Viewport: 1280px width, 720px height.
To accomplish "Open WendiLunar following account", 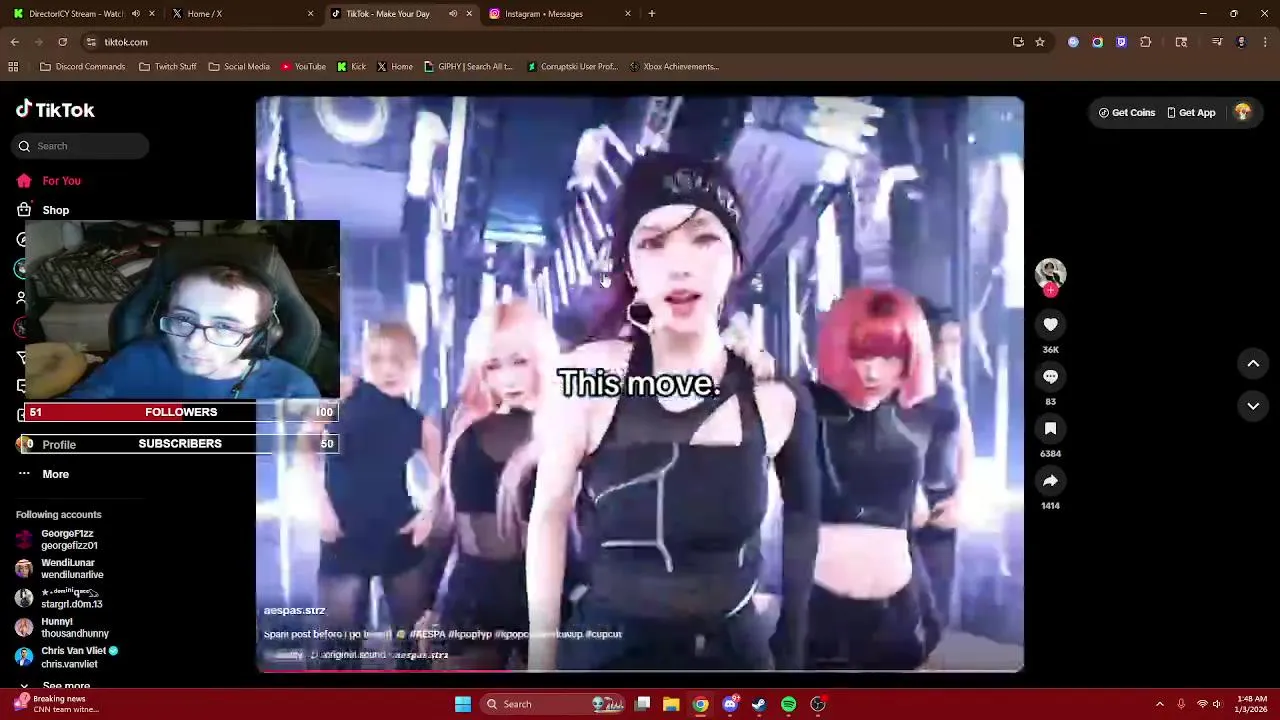I will (x=72, y=568).
